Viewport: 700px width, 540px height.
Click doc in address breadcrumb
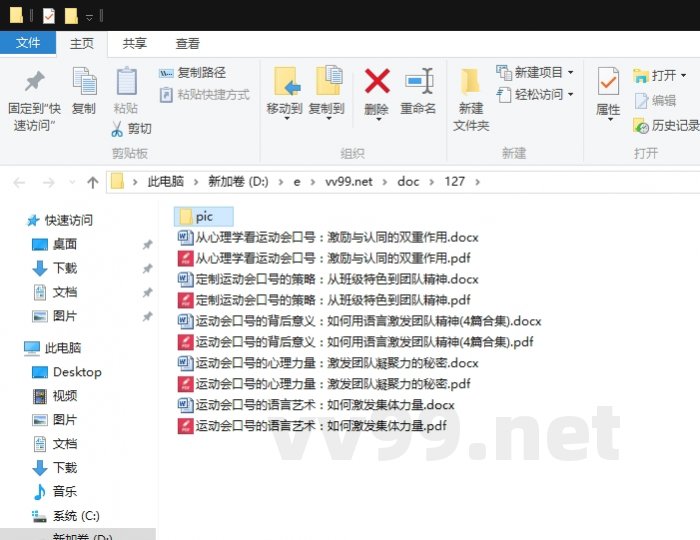pos(408,182)
